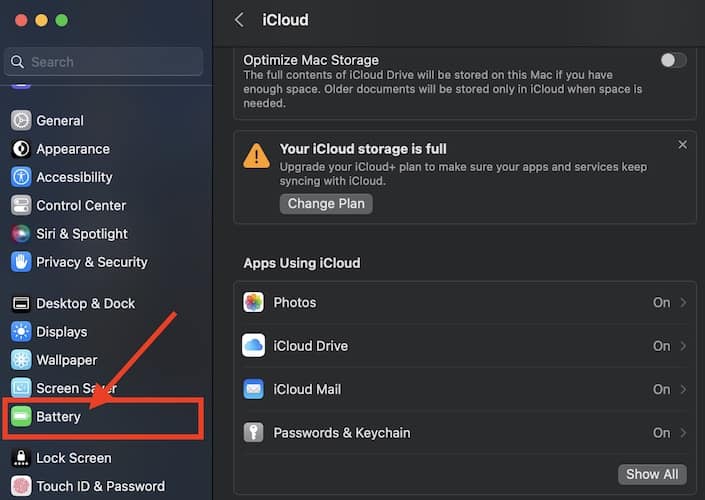Click the Photos app icon
705x500 pixels.
pyautogui.click(x=254, y=302)
